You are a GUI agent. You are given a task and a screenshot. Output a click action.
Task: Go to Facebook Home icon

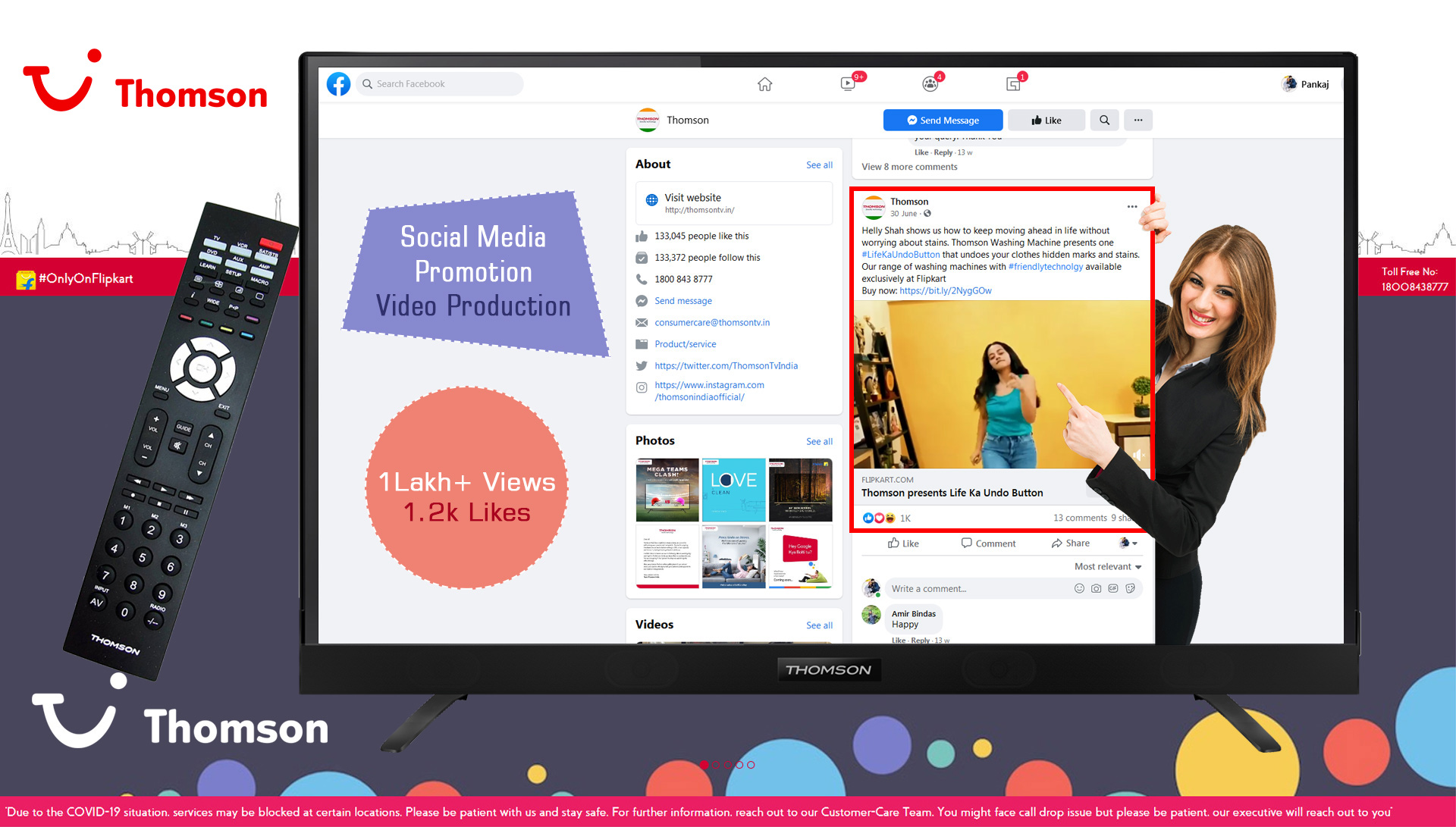pyautogui.click(x=764, y=84)
